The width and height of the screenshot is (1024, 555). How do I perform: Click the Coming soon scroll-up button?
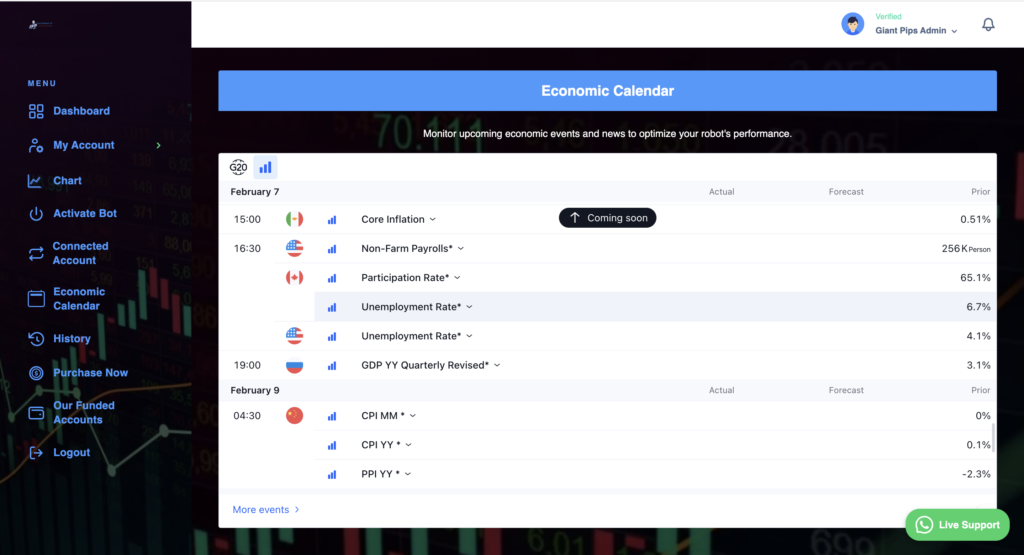click(x=607, y=218)
